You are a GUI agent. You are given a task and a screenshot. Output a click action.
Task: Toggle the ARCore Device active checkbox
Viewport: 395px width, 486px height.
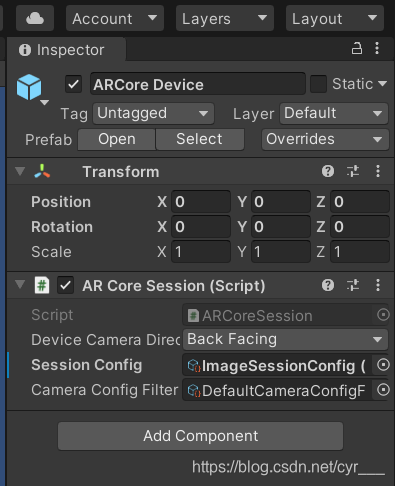73,84
